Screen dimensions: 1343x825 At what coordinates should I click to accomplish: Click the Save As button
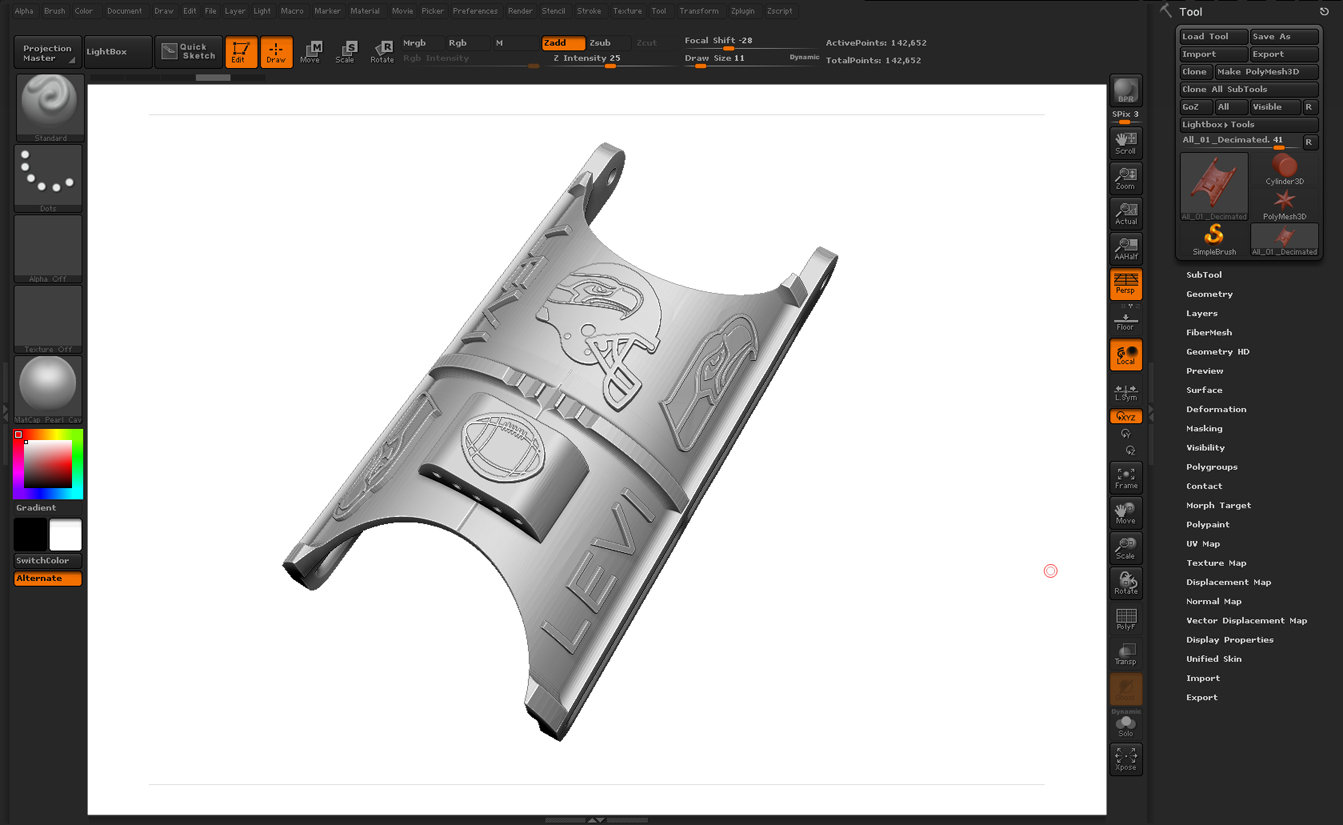pos(1284,37)
